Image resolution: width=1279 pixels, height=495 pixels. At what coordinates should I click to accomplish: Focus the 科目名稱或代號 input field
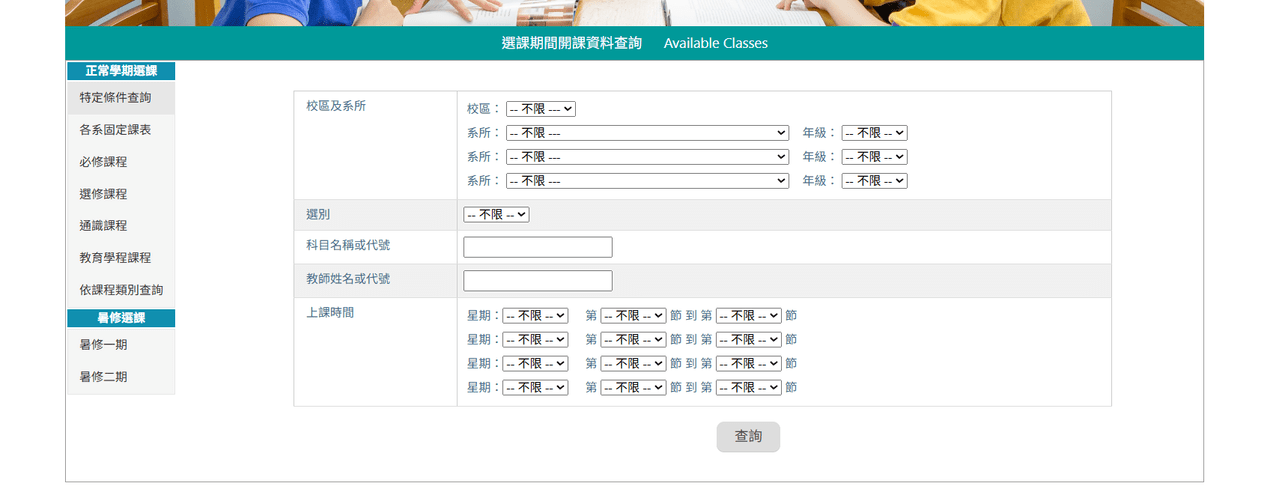click(x=538, y=247)
